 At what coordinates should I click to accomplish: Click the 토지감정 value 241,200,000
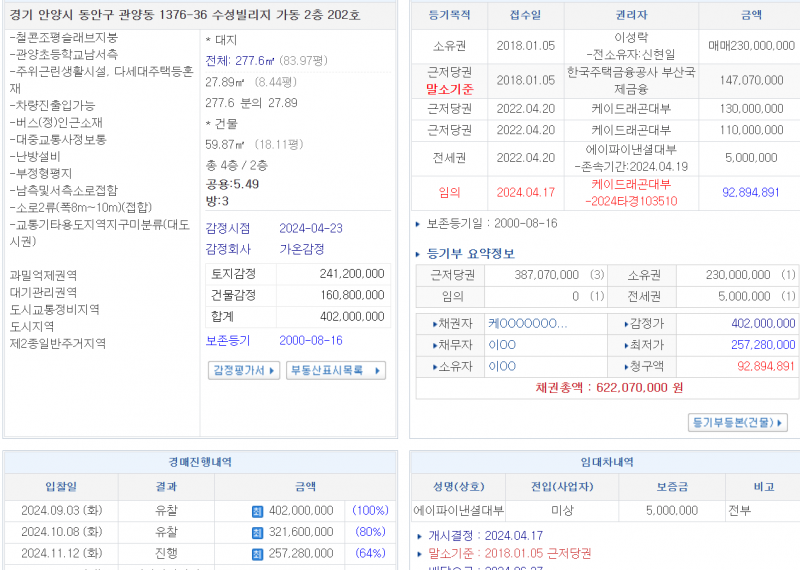point(352,274)
